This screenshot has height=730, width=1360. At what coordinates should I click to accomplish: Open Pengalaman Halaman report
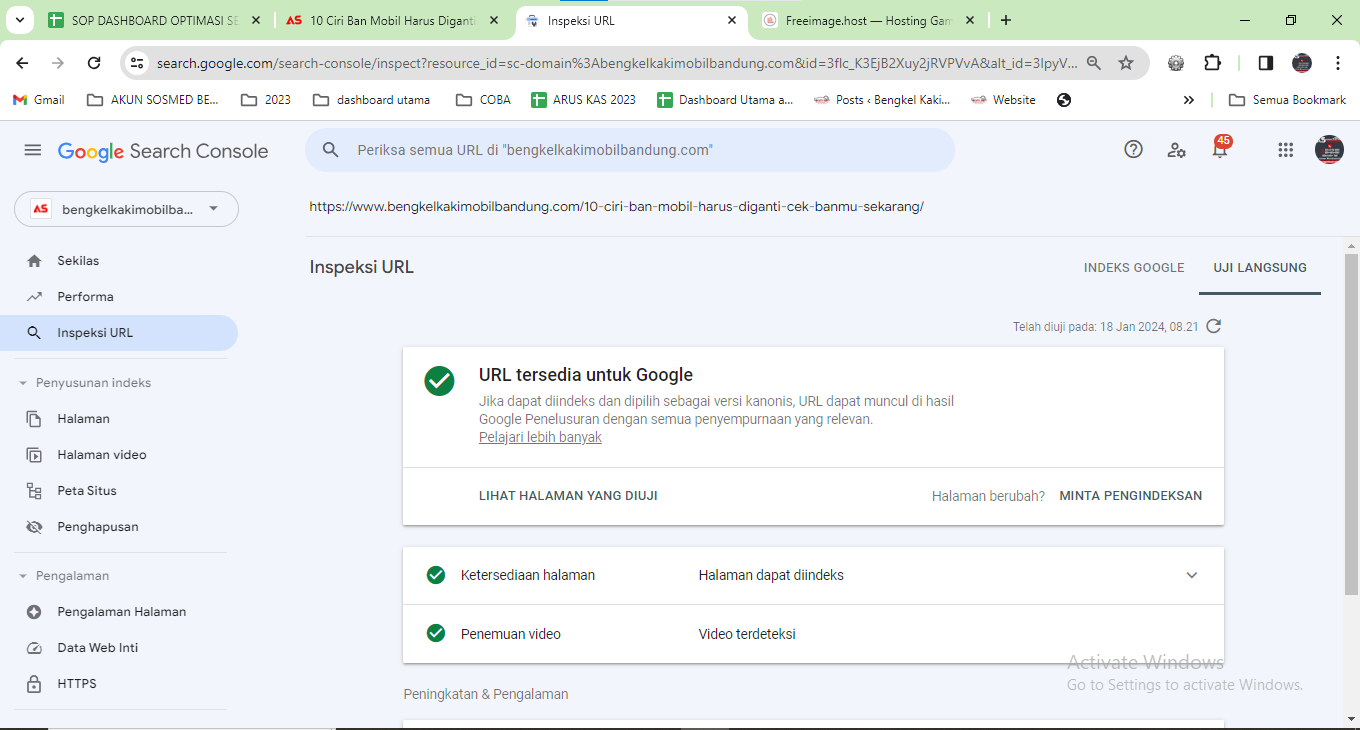click(x=119, y=612)
